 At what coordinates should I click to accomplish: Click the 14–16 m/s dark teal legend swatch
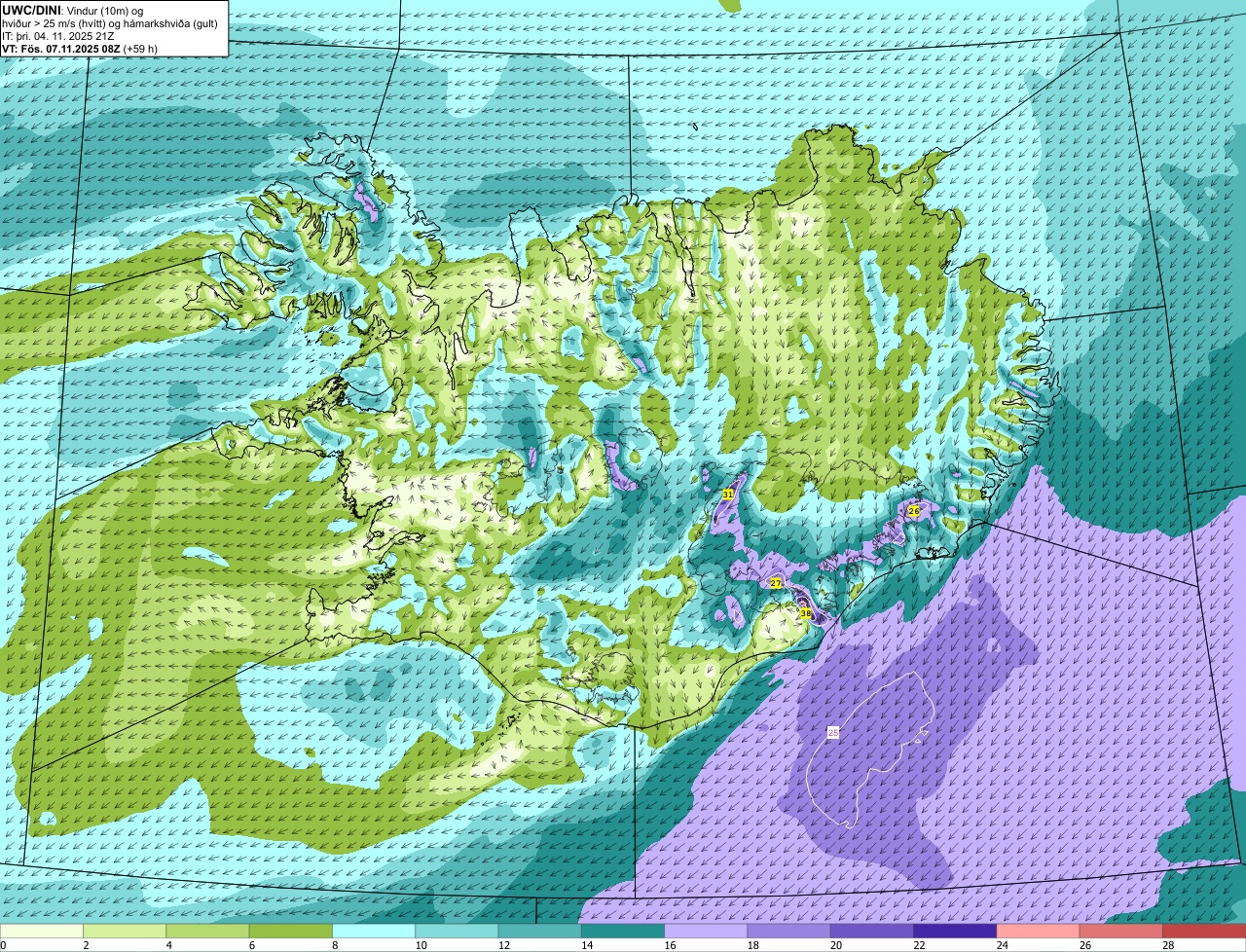tap(623, 932)
